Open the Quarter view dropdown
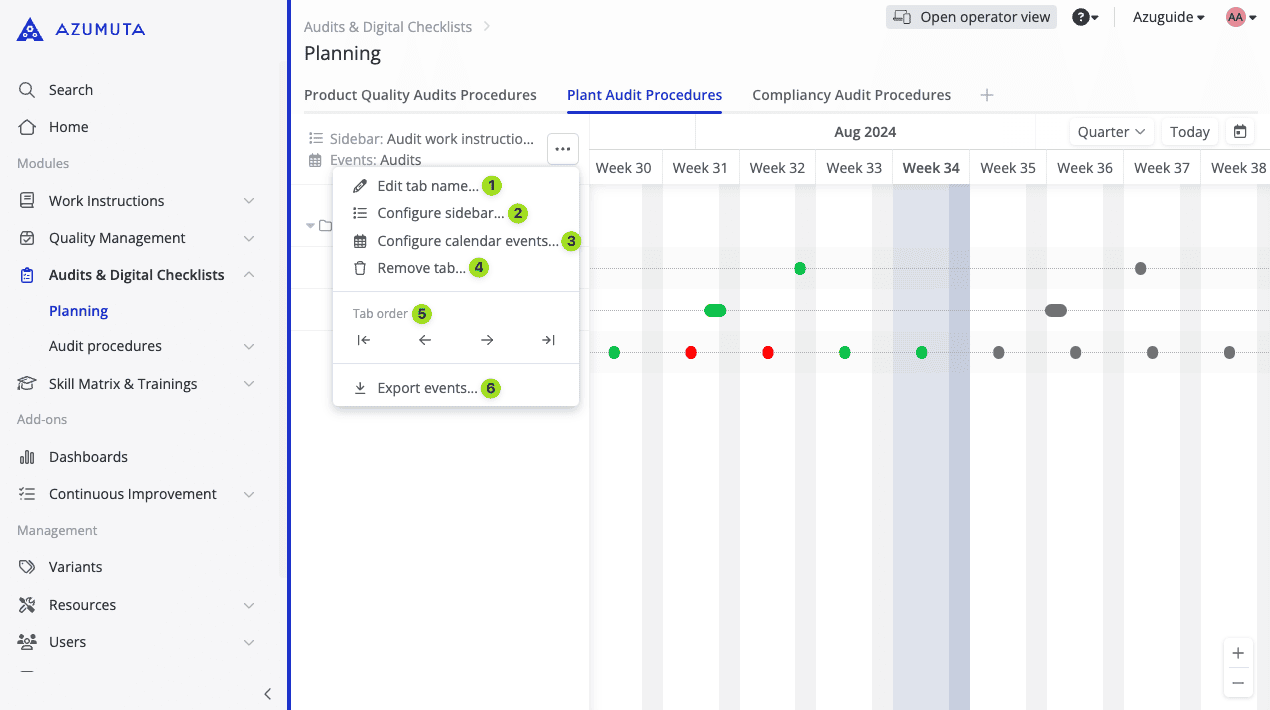Viewport: 1270px width, 710px height. click(1111, 132)
